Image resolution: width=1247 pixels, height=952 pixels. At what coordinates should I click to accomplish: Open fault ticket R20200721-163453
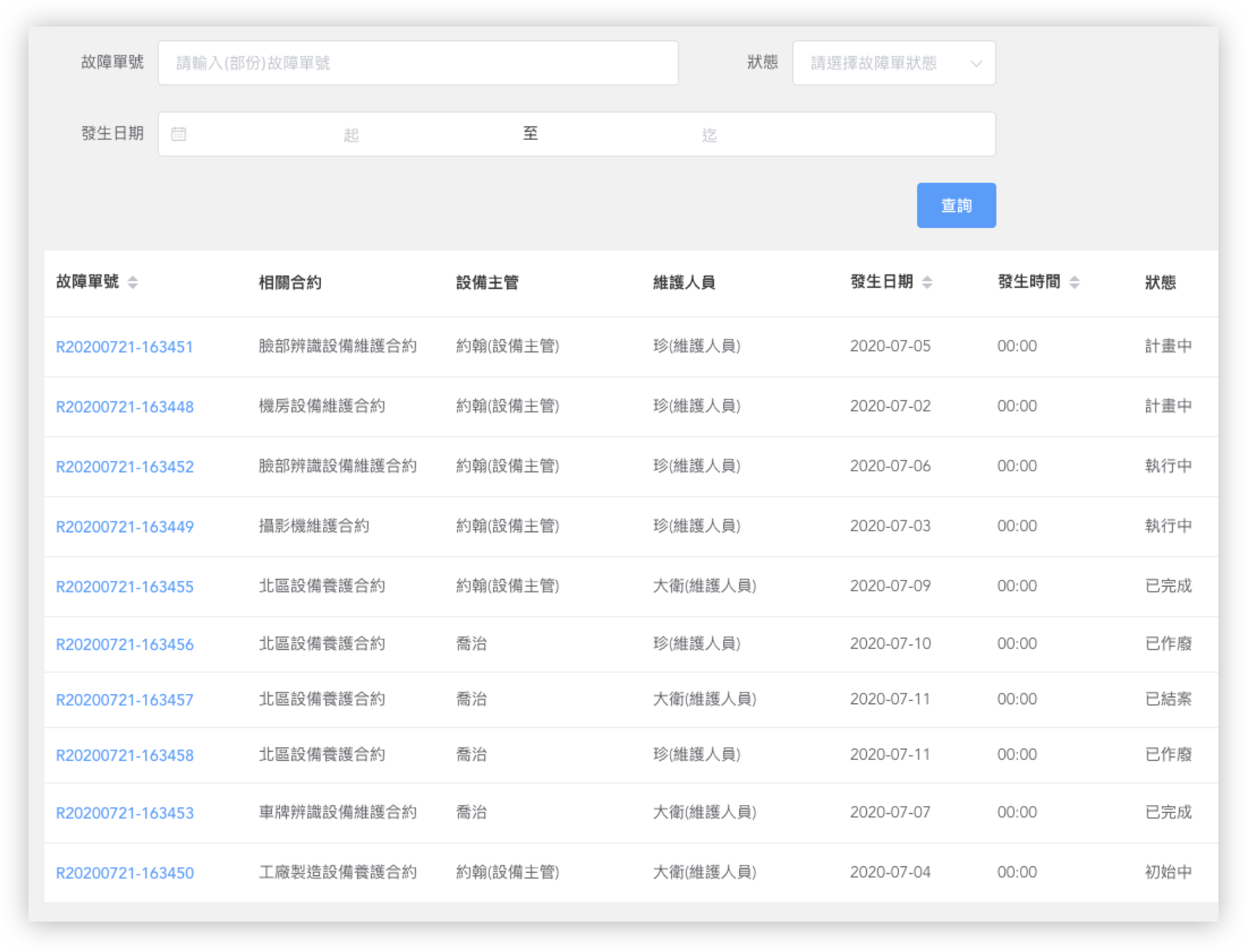coord(125,814)
